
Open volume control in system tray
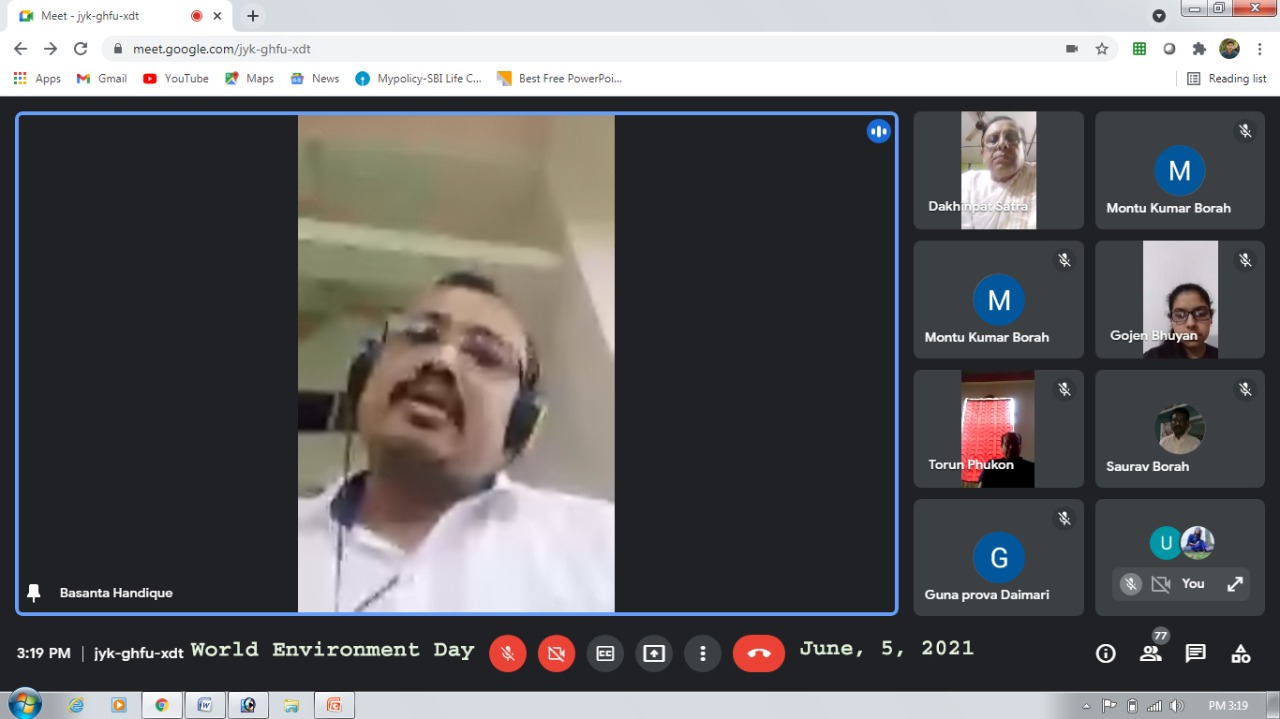tap(1176, 706)
